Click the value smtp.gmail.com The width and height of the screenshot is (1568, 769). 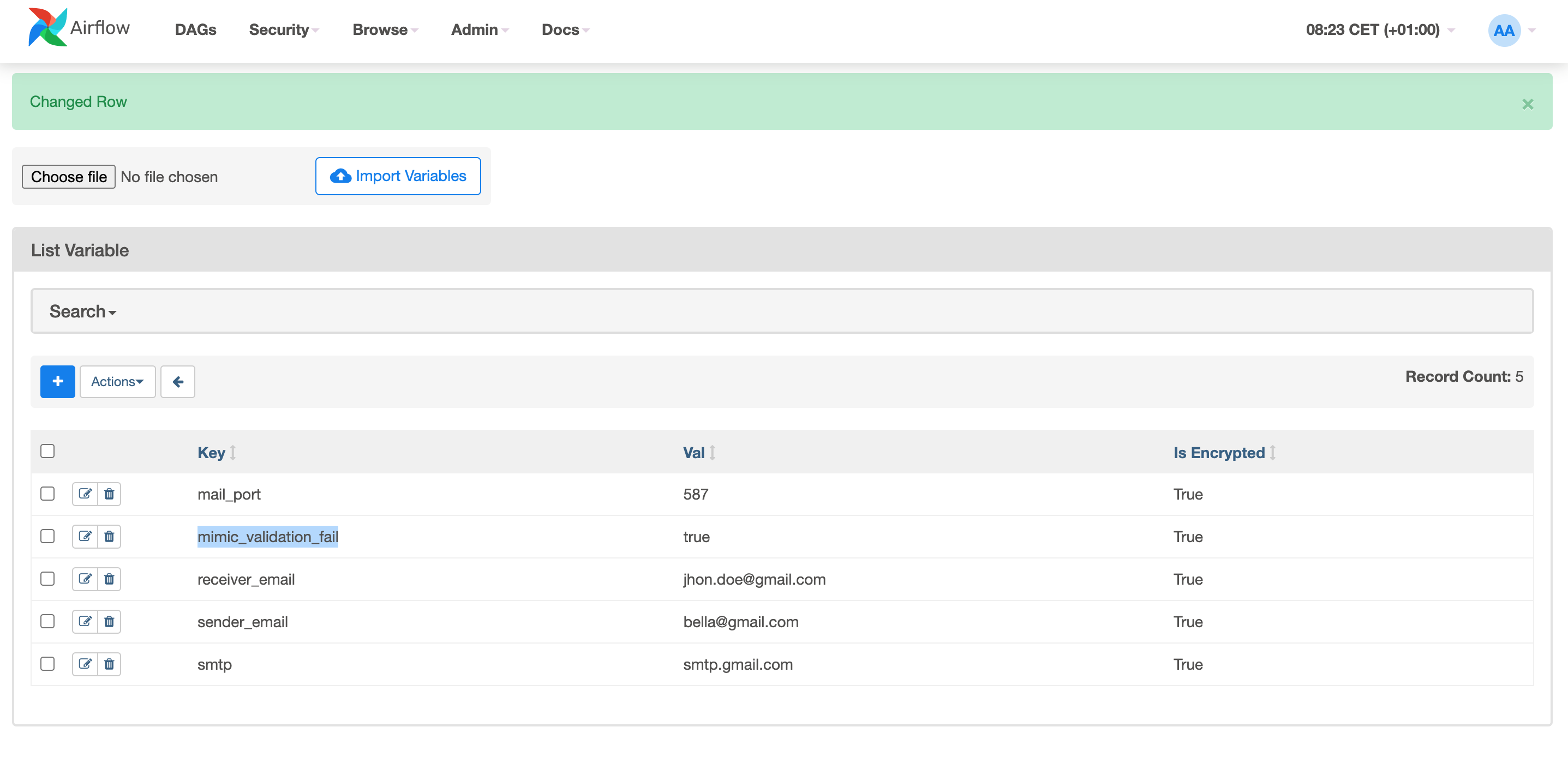738,664
